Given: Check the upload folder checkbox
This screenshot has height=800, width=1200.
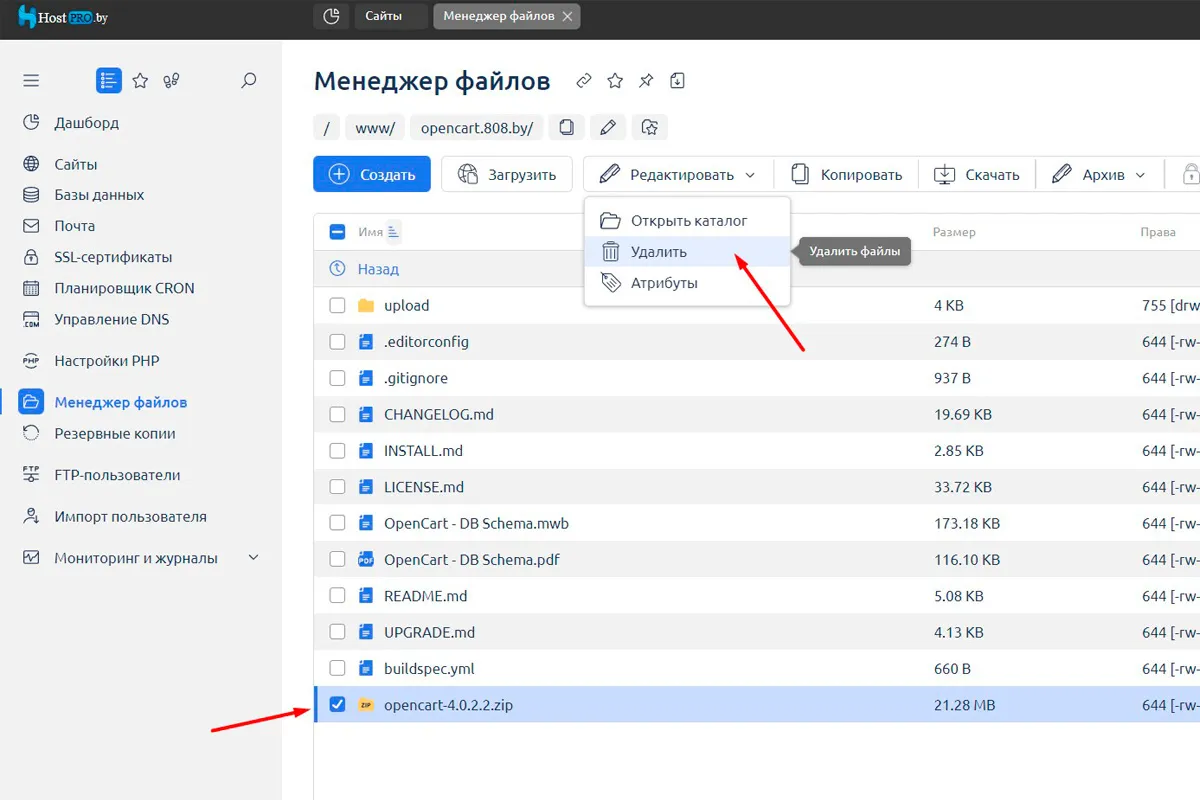Looking at the screenshot, I should click(338, 306).
